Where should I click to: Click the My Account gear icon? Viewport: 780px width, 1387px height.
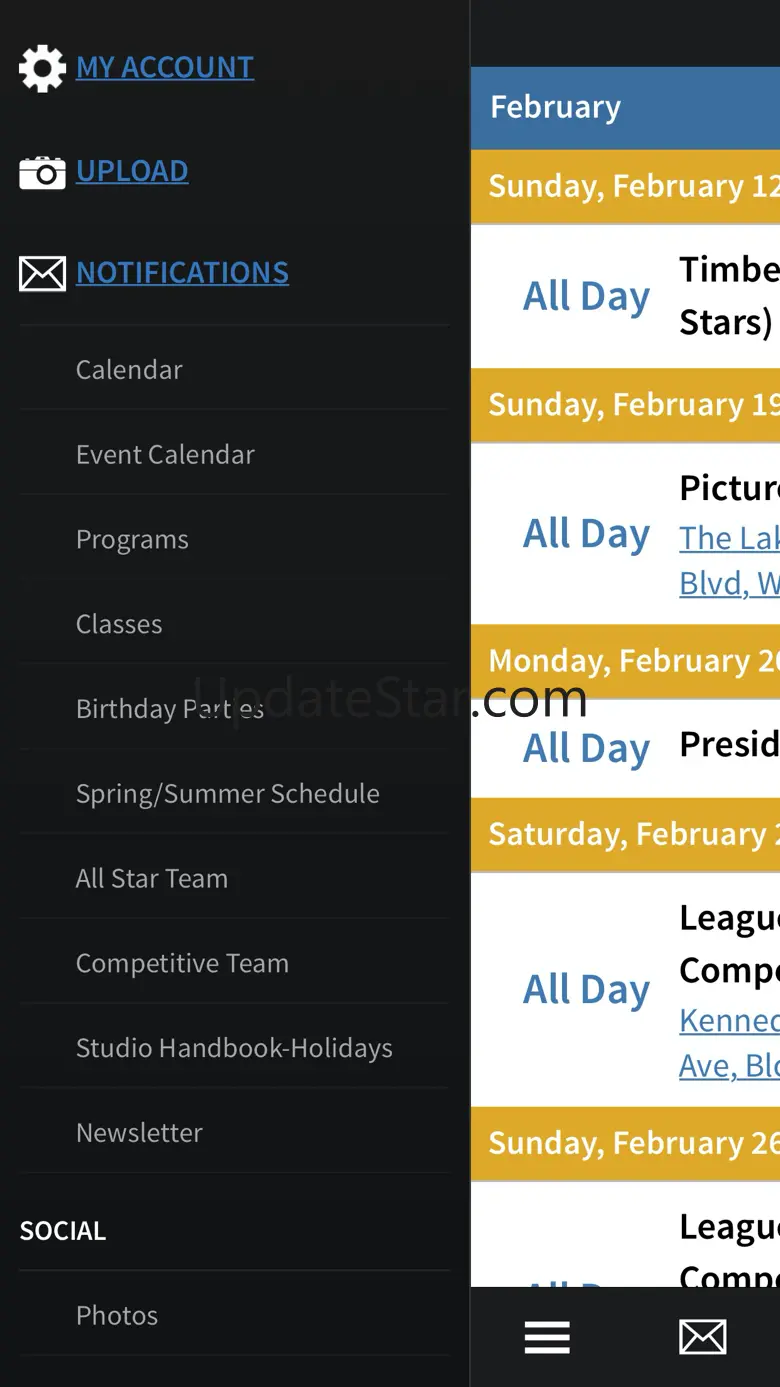42,69
